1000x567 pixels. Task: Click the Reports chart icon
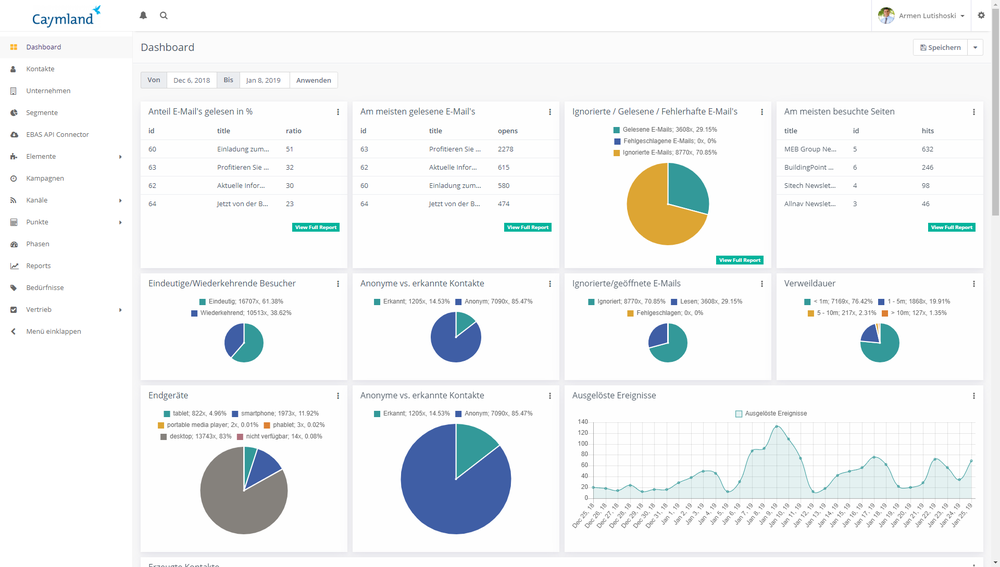pos(13,266)
